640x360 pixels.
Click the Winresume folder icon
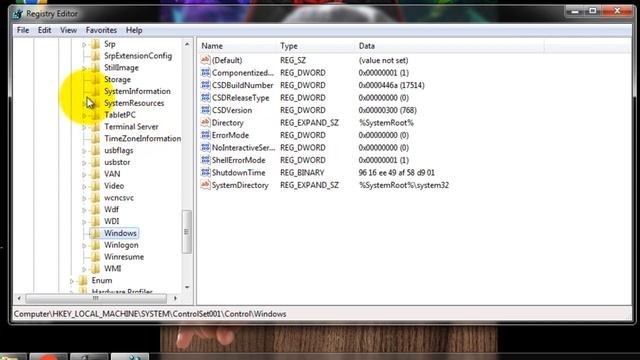[x=95, y=257]
